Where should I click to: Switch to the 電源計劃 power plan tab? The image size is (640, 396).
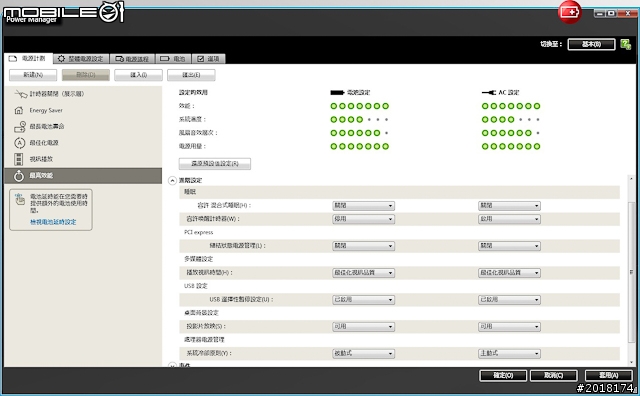coord(28,58)
